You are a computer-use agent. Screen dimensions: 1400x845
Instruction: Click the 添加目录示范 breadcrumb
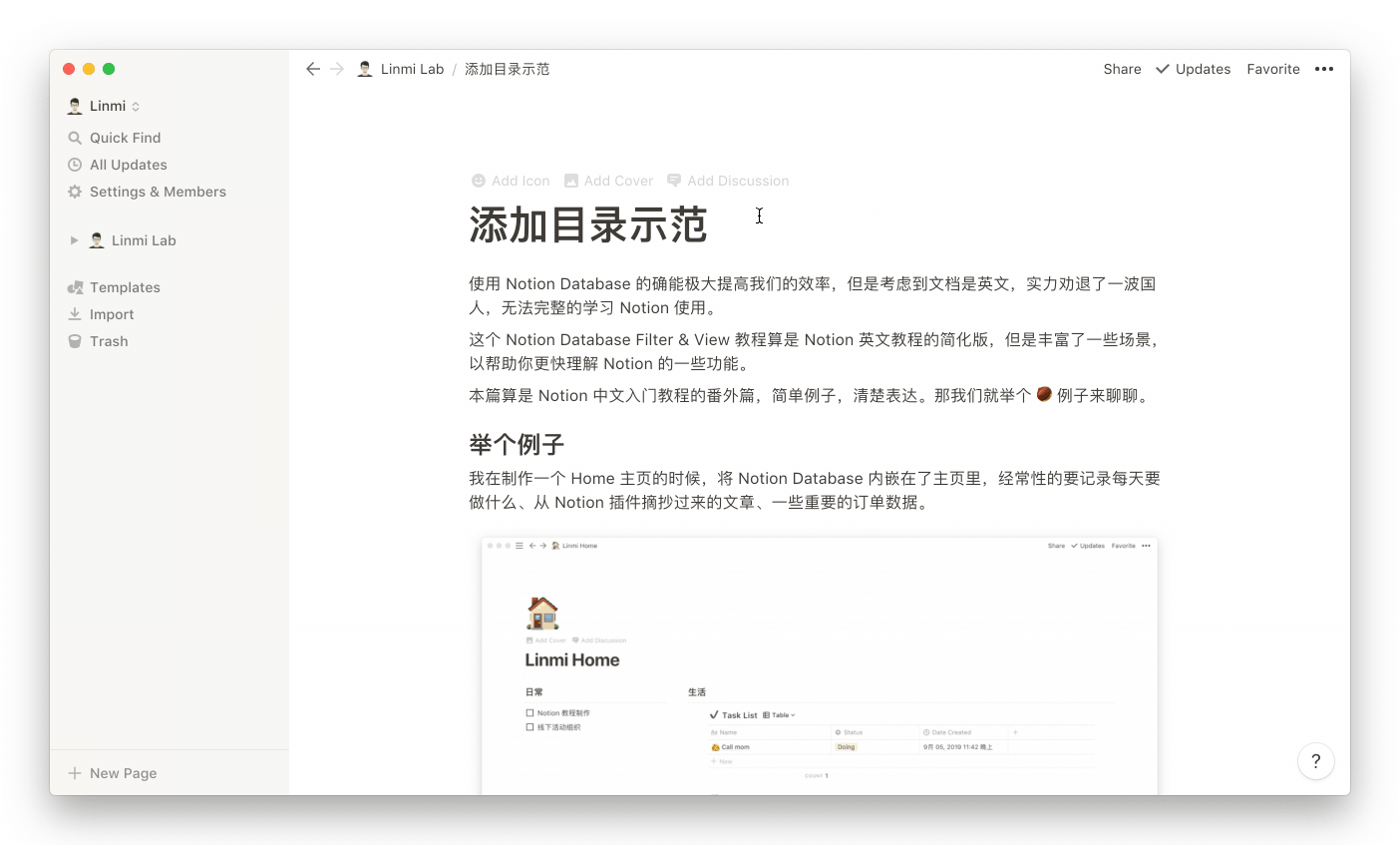(507, 69)
